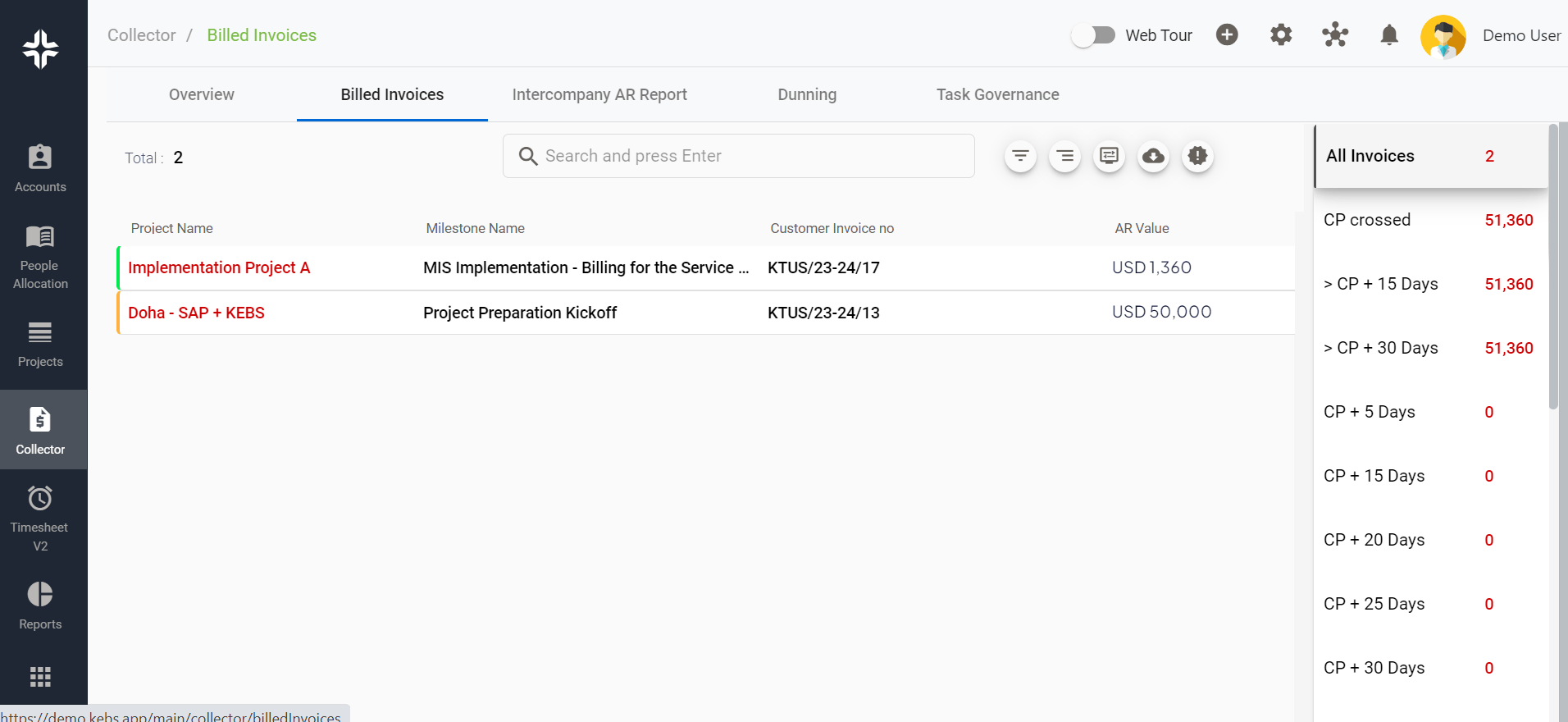1568x722 pixels.
Task: Enable the Web Tour toggle
Action: click(x=1093, y=35)
